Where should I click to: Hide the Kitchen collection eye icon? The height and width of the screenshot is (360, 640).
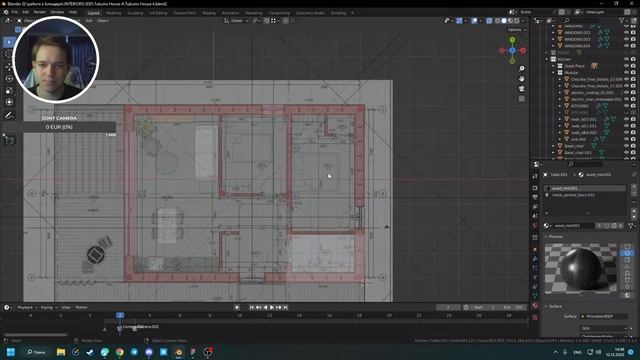click(627, 59)
